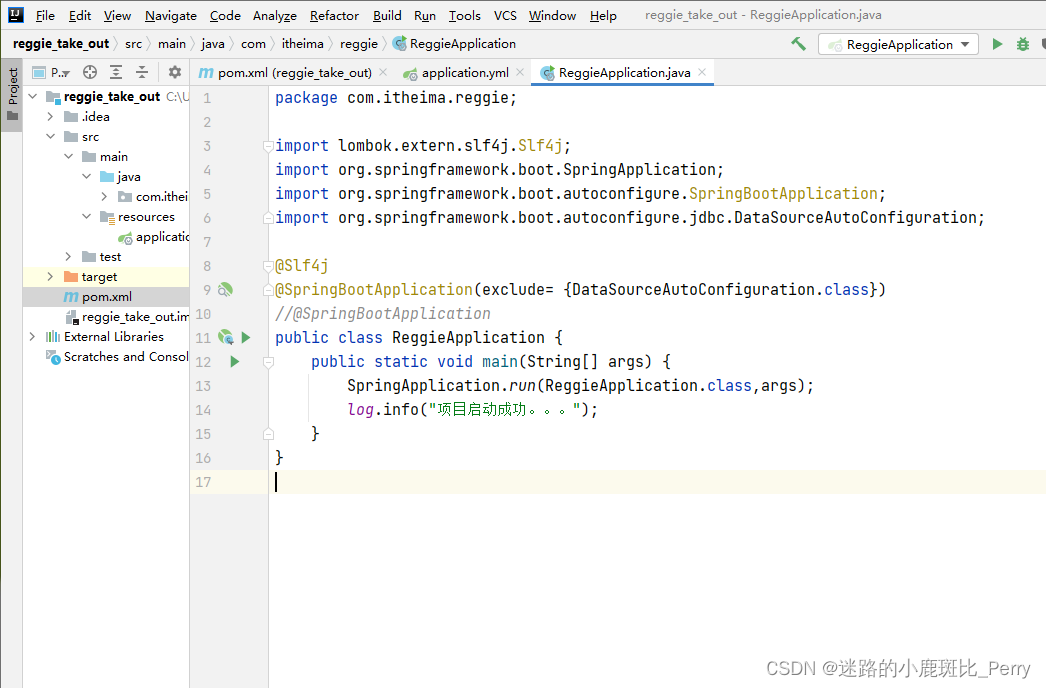Click the run gutter icon beside ReggieApplication class
The image size is (1046, 688).
245,338
